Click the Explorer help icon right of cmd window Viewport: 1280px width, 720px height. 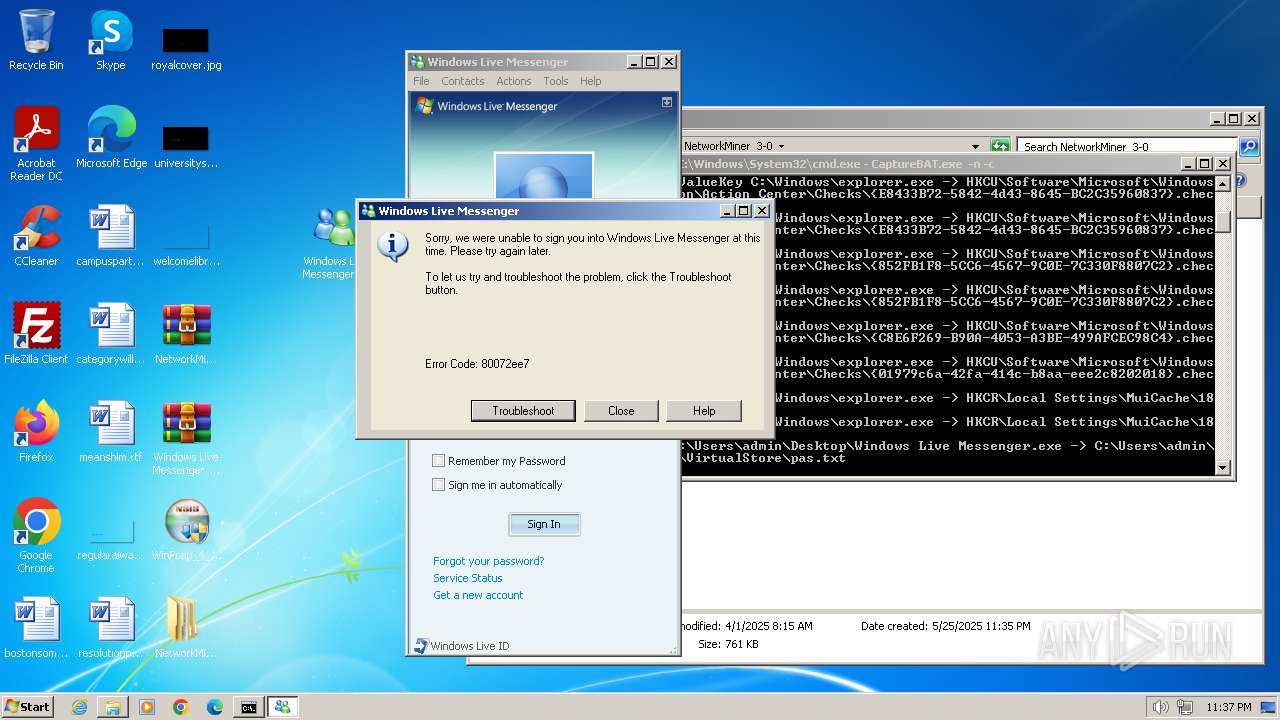[1240, 181]
